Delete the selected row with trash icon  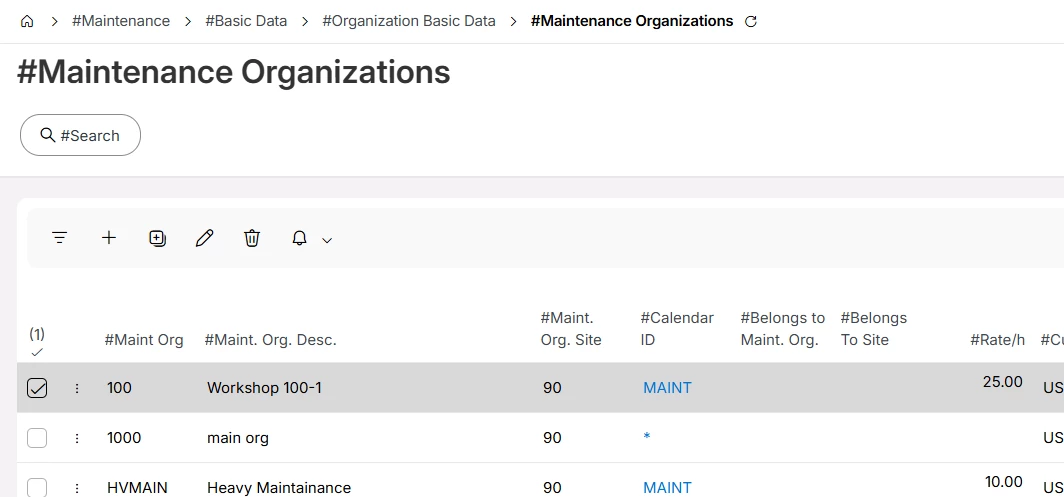252,238
